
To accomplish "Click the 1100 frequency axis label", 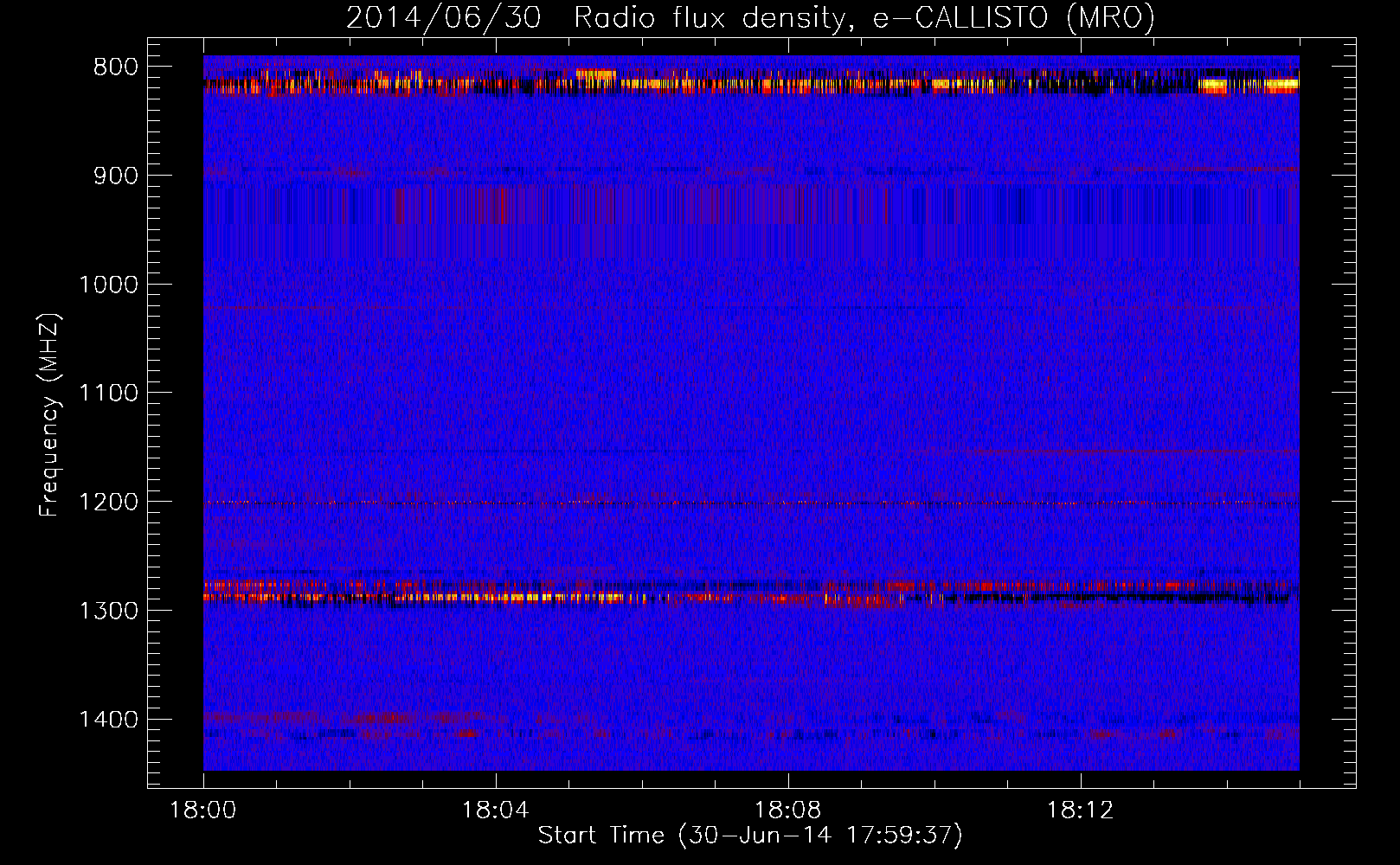I will pyautogui.click(x=108, y=394).
